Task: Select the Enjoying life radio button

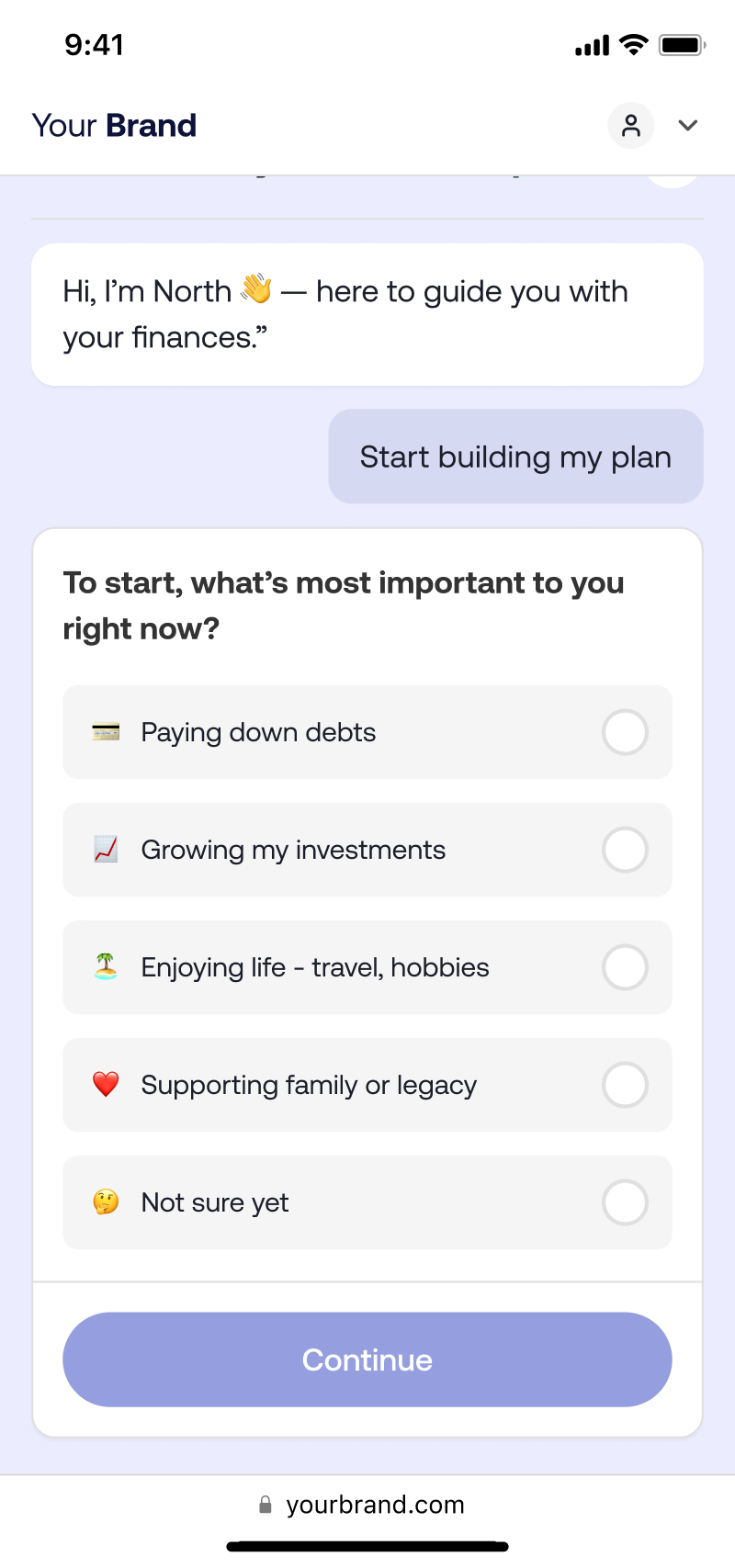Action: point(625,967)
